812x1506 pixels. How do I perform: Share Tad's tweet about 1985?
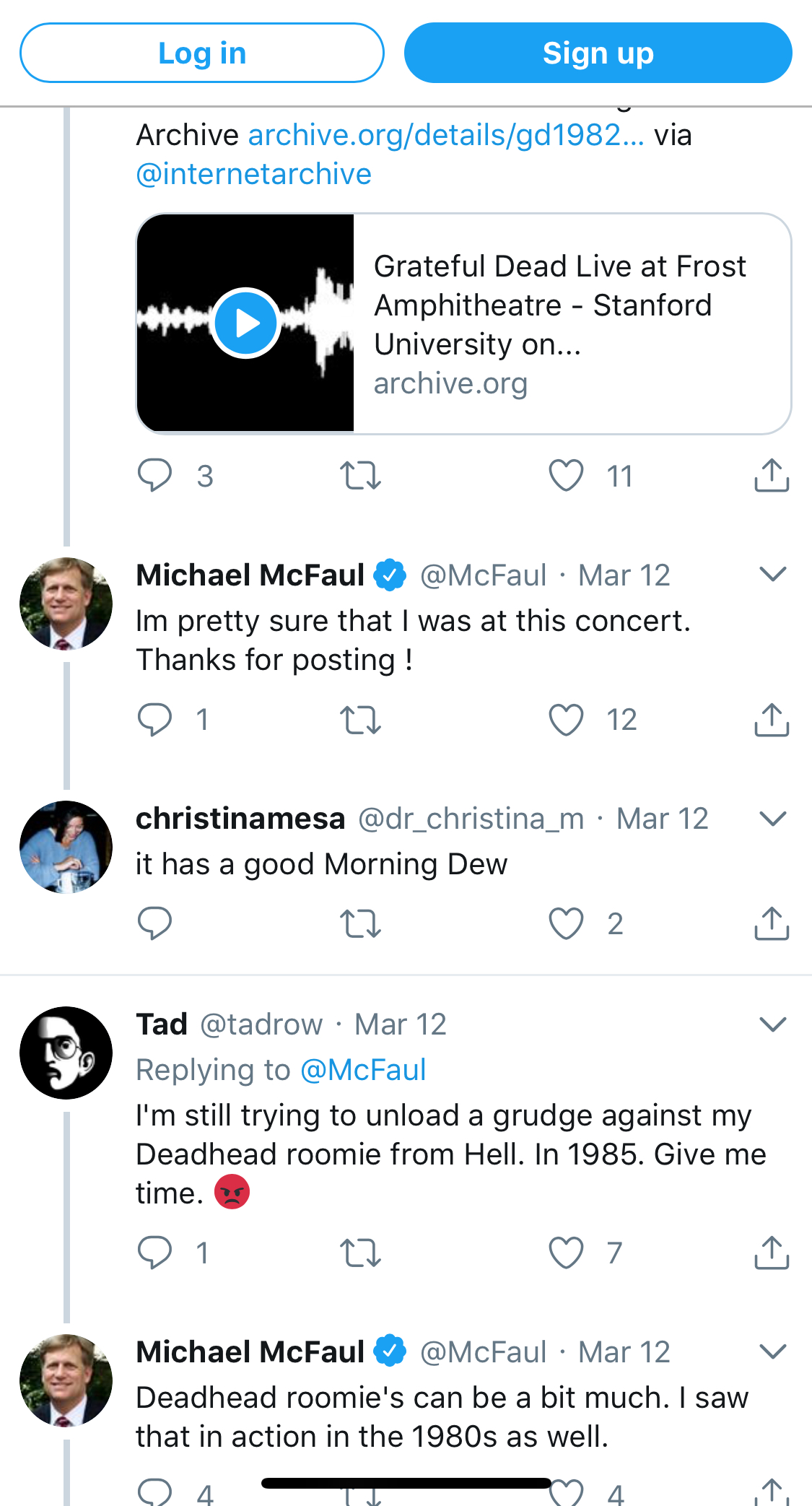[x=772, y=1253]
